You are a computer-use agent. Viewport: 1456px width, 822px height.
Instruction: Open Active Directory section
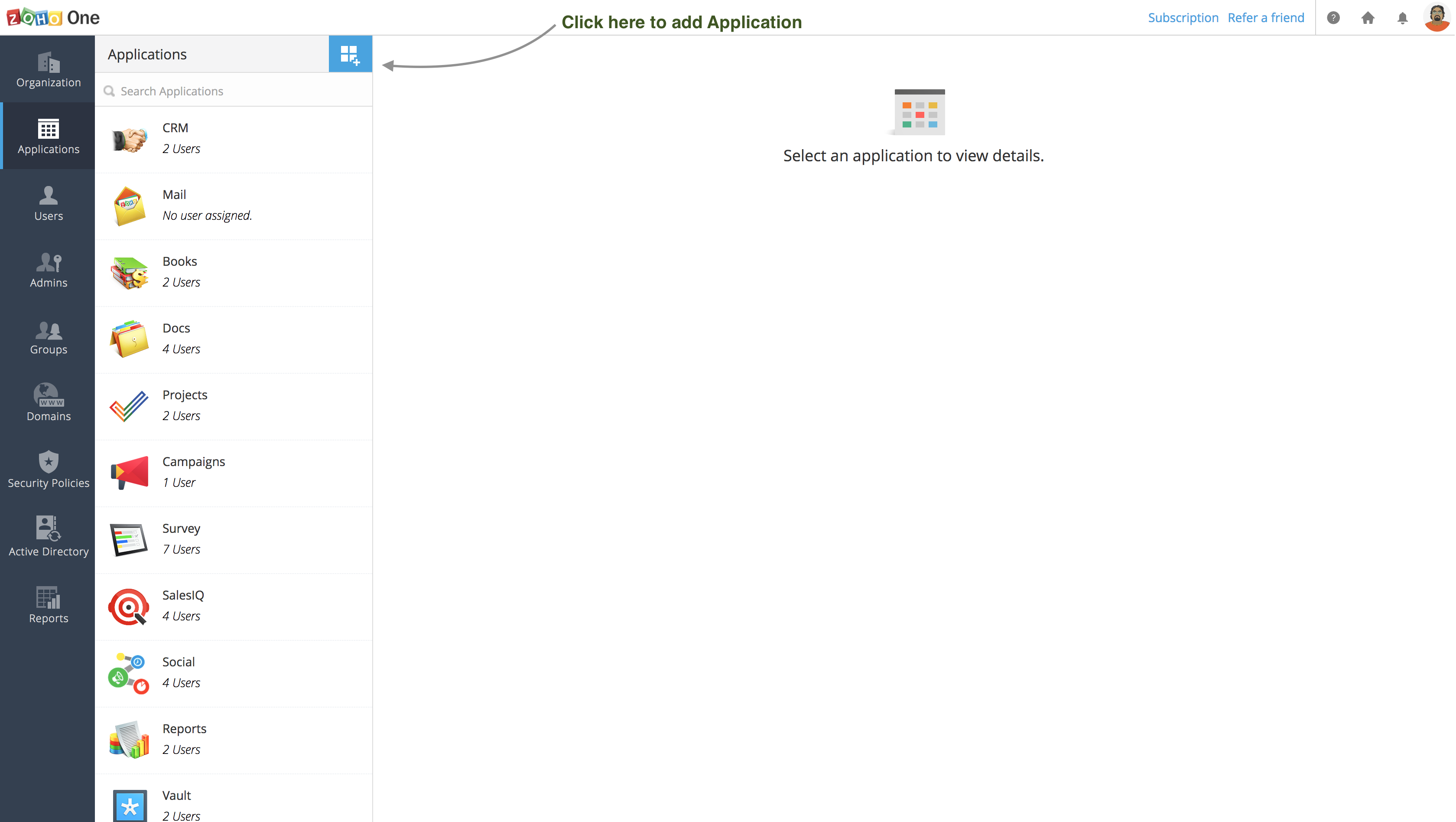tap(48, 536)
